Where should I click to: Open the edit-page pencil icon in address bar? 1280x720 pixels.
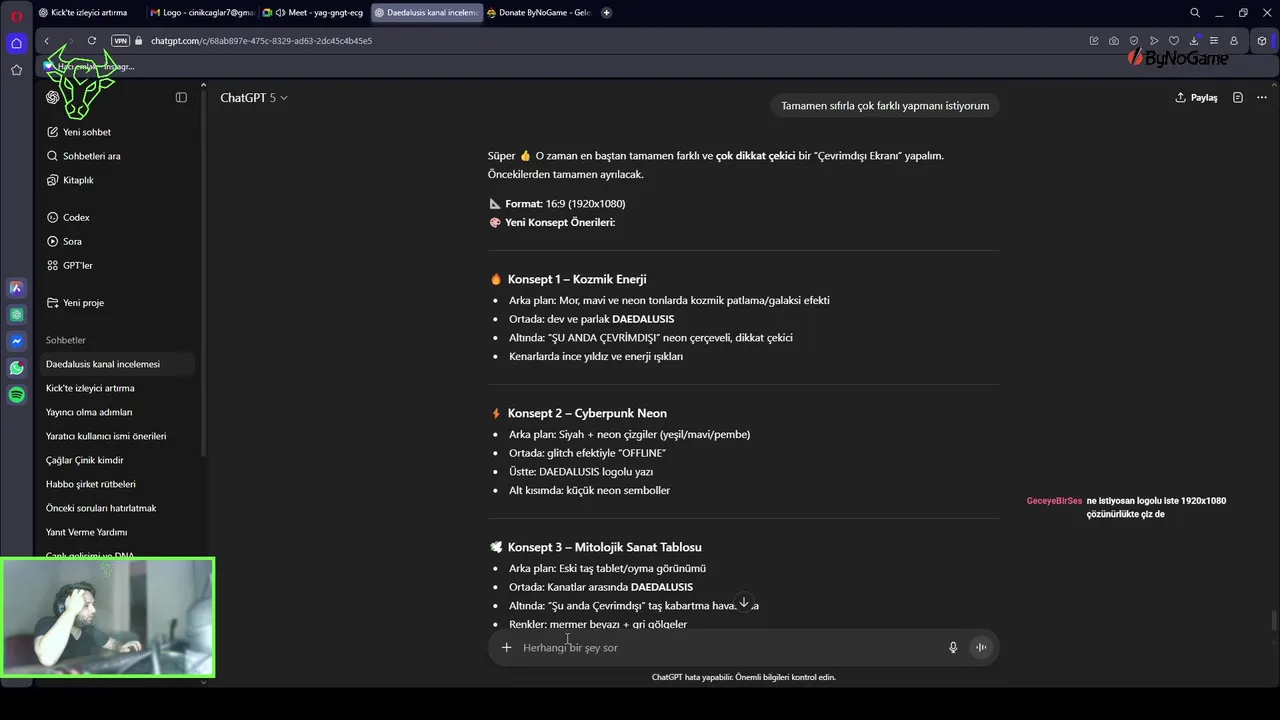pyautogui.click(x=1094, y=41)
